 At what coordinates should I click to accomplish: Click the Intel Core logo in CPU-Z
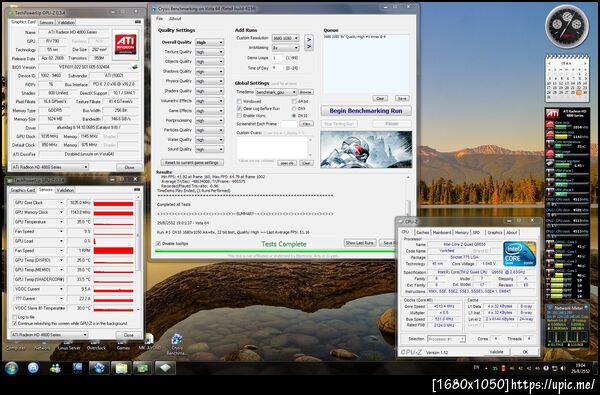pyautogui.click(x=519, y=253)
